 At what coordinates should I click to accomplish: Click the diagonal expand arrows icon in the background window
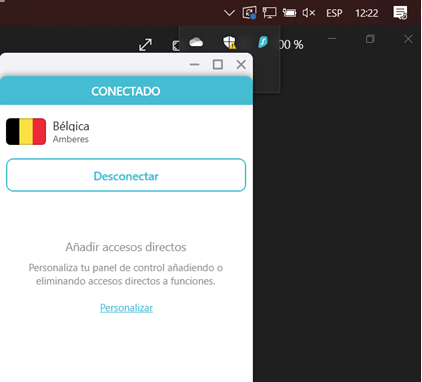click(146, 45)
